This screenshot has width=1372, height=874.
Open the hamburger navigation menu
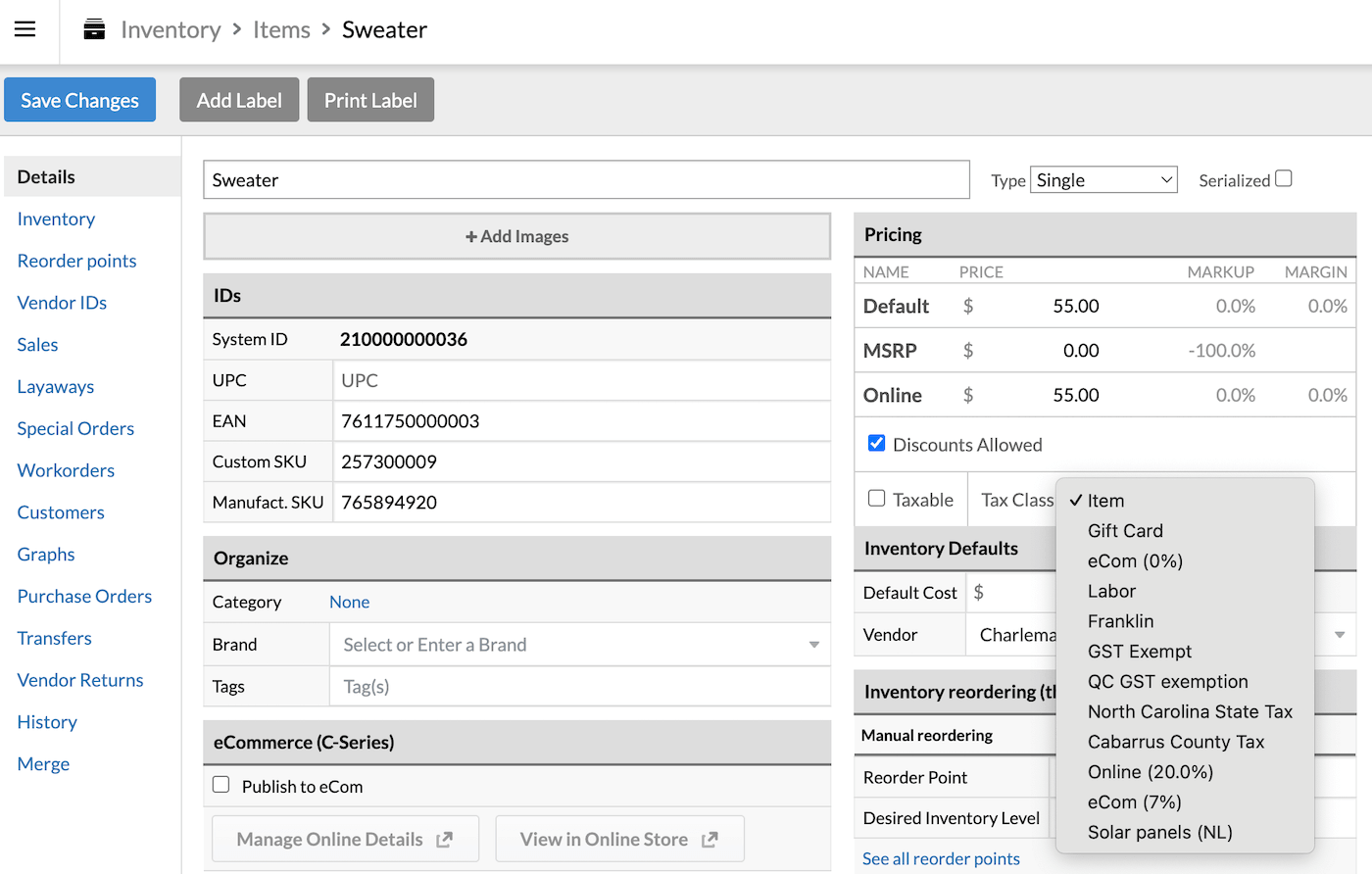(x=25, y=29)
